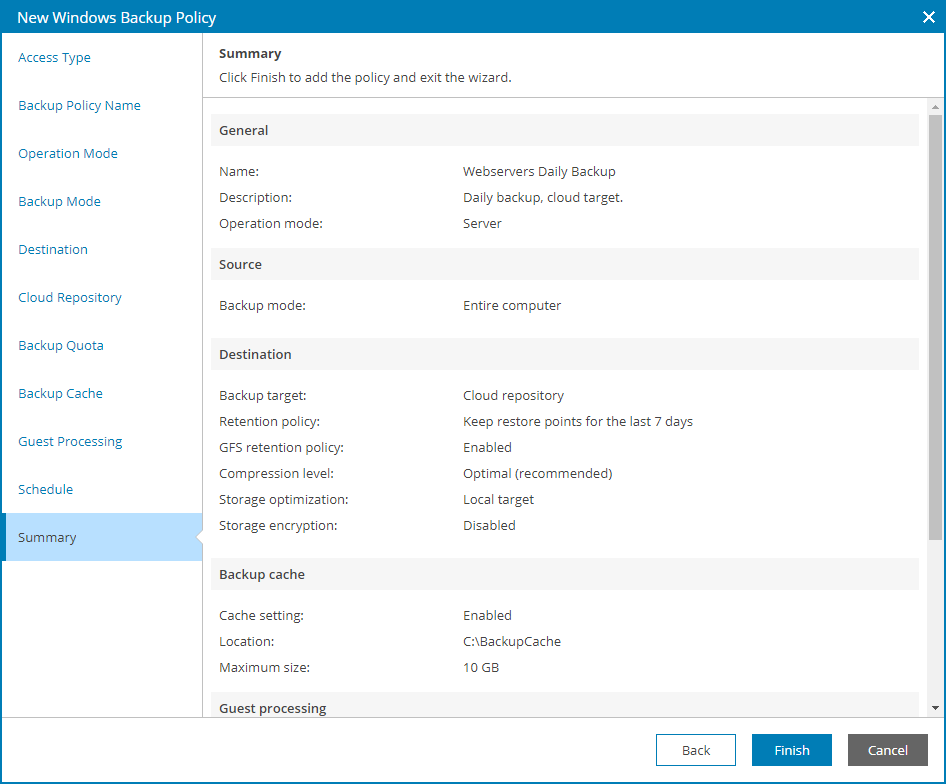Image resolution: width=946 pixels, height=784 pixels.
Task: Go to the Schedule step
Action: (x=46, y=490)
